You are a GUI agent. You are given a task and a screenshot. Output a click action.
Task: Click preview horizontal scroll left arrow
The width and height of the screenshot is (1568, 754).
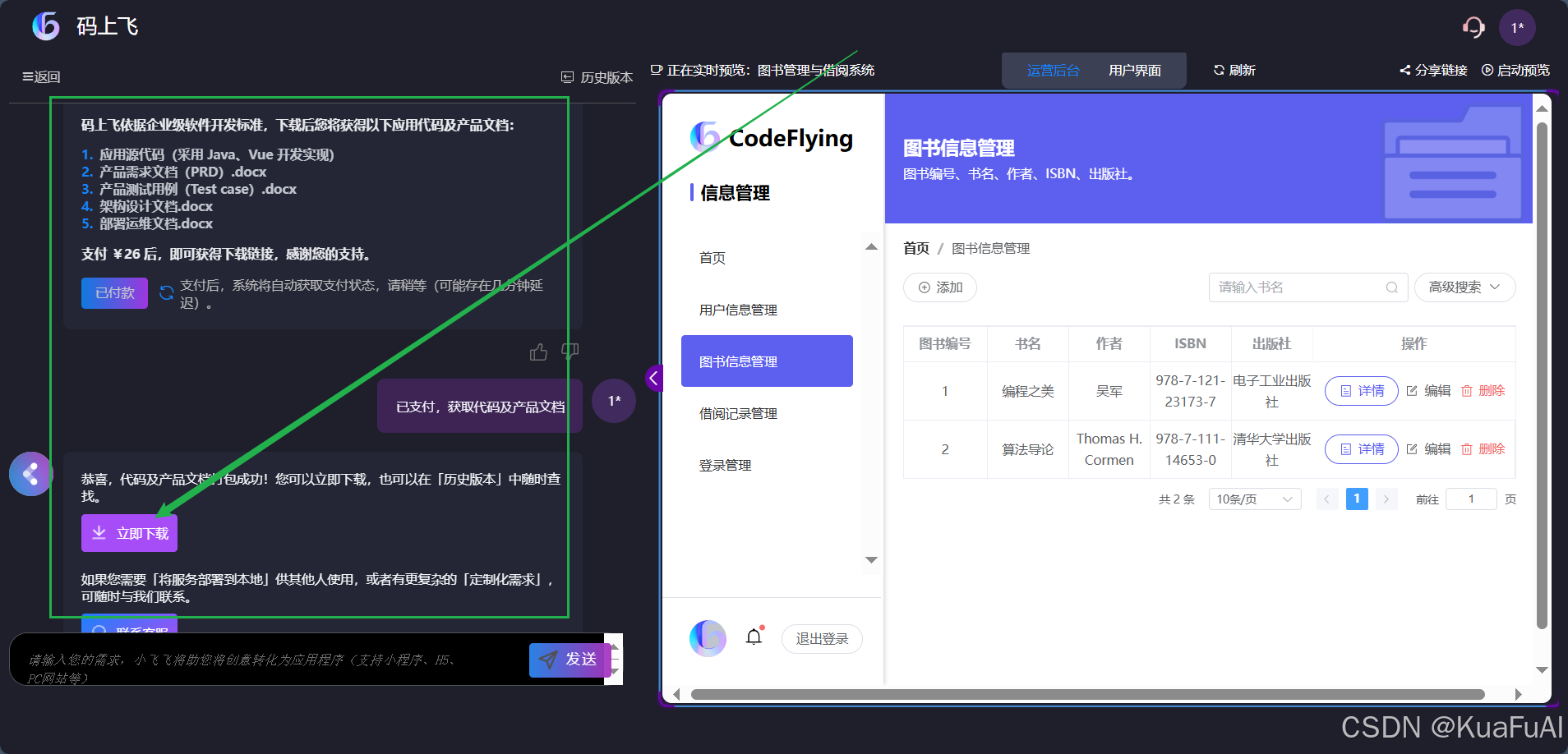[676, 695]
